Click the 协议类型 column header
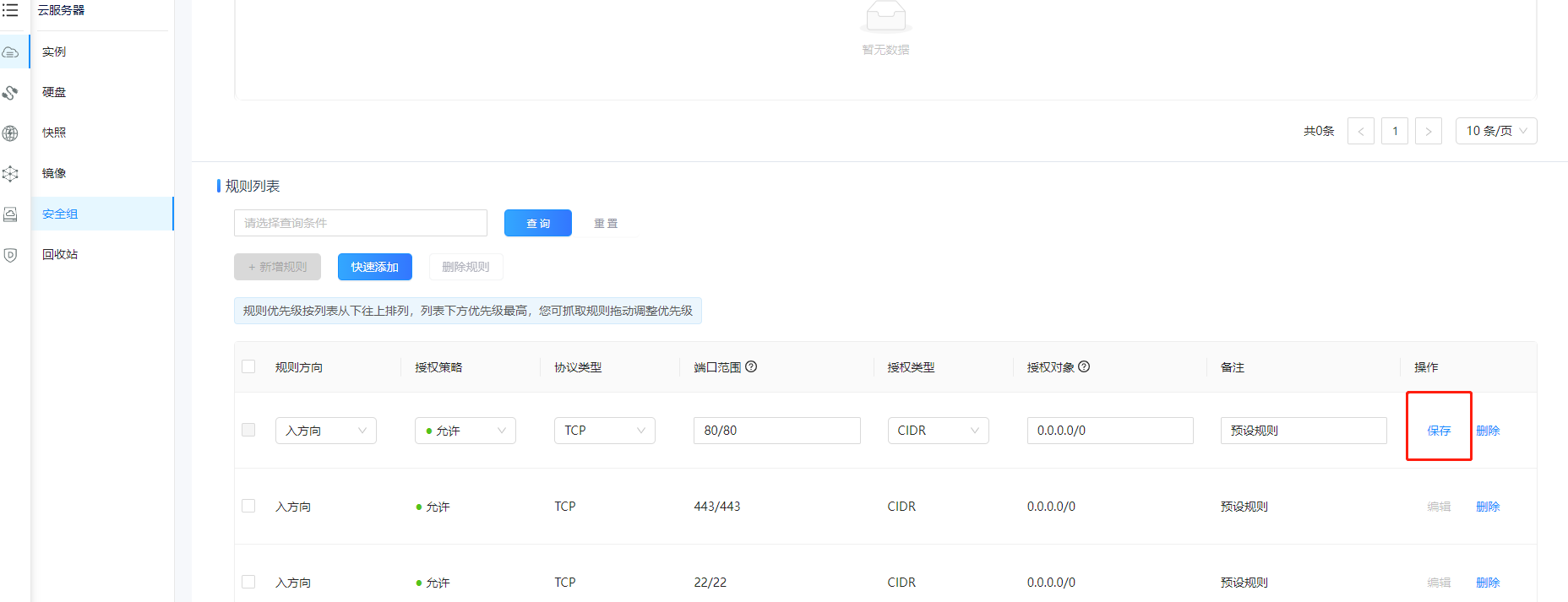Screen dimensions: 1568x602 tap(578, 367)
